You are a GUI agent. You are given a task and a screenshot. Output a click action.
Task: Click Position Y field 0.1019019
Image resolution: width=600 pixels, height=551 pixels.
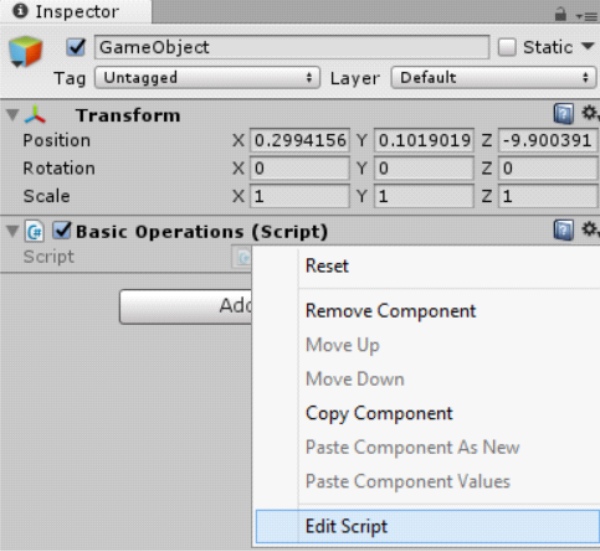424,140
